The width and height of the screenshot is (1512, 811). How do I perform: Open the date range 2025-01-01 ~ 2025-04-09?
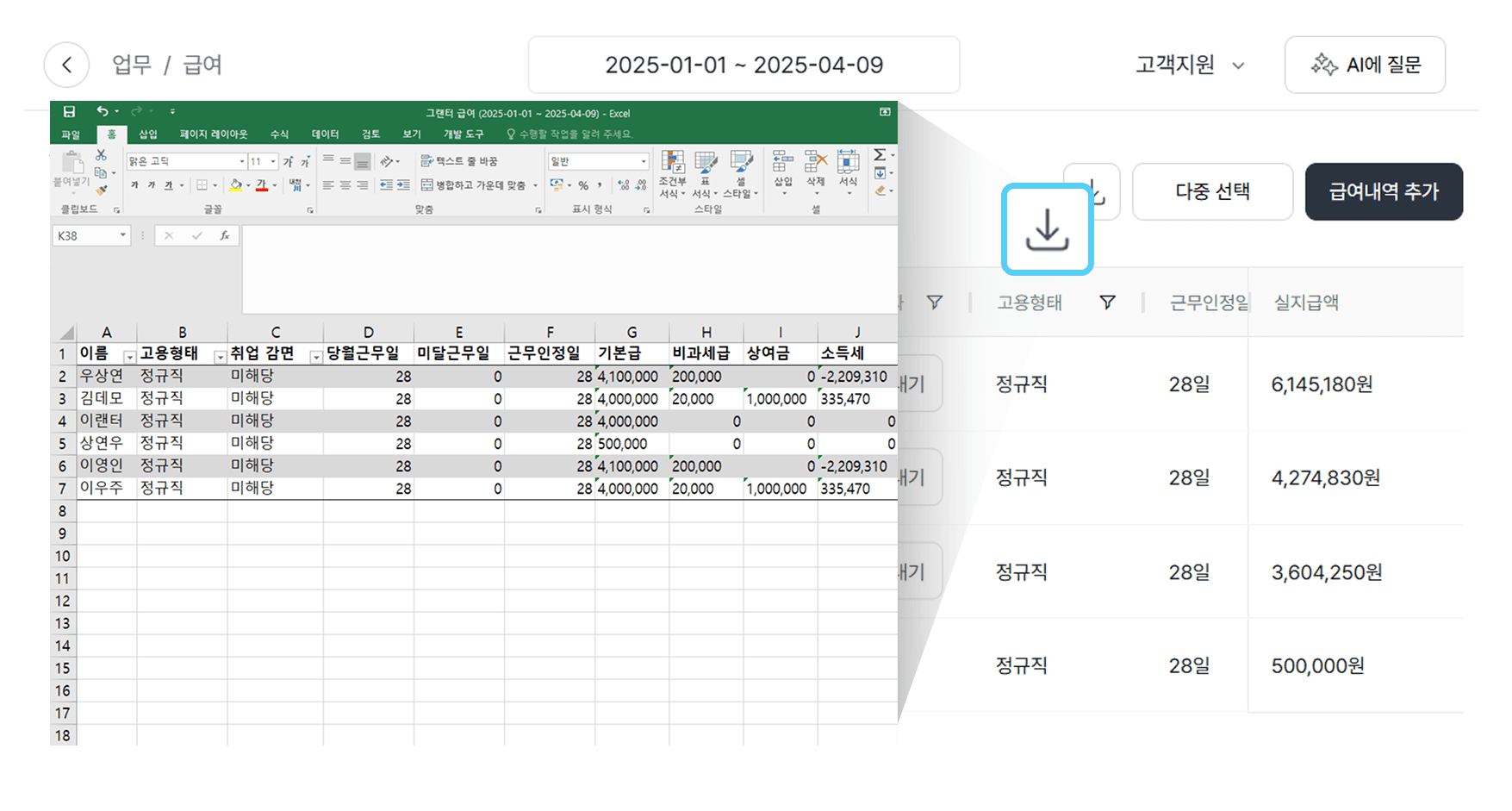(744, 65)
